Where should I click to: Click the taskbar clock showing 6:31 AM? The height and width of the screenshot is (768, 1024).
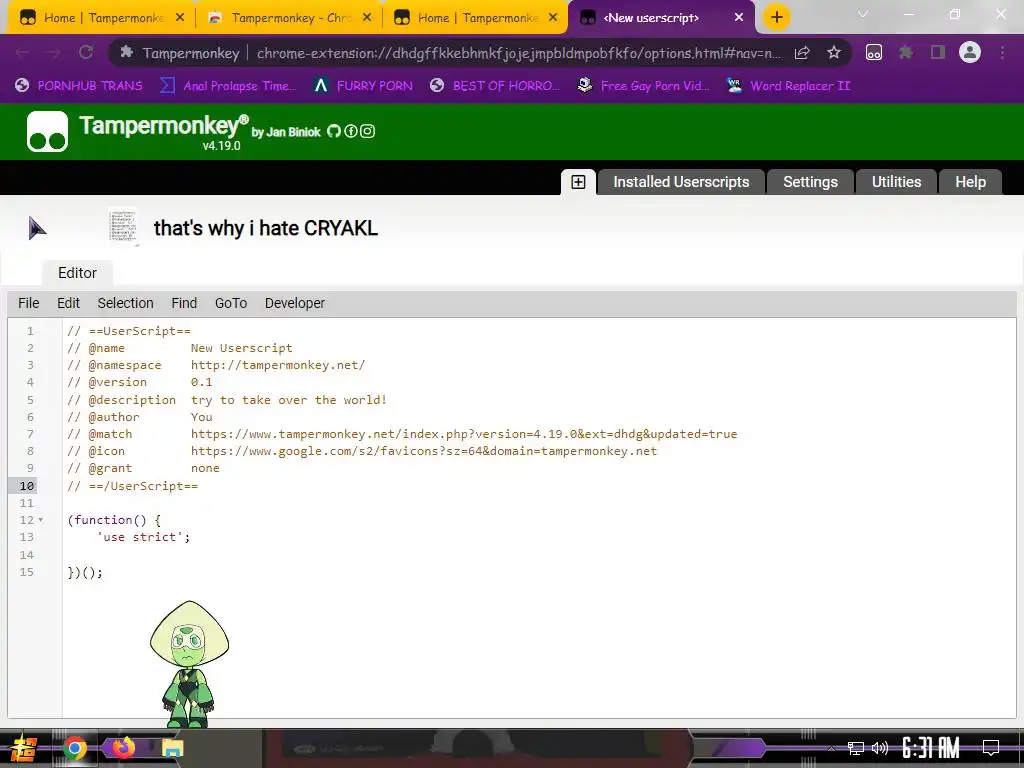point(931,748)
